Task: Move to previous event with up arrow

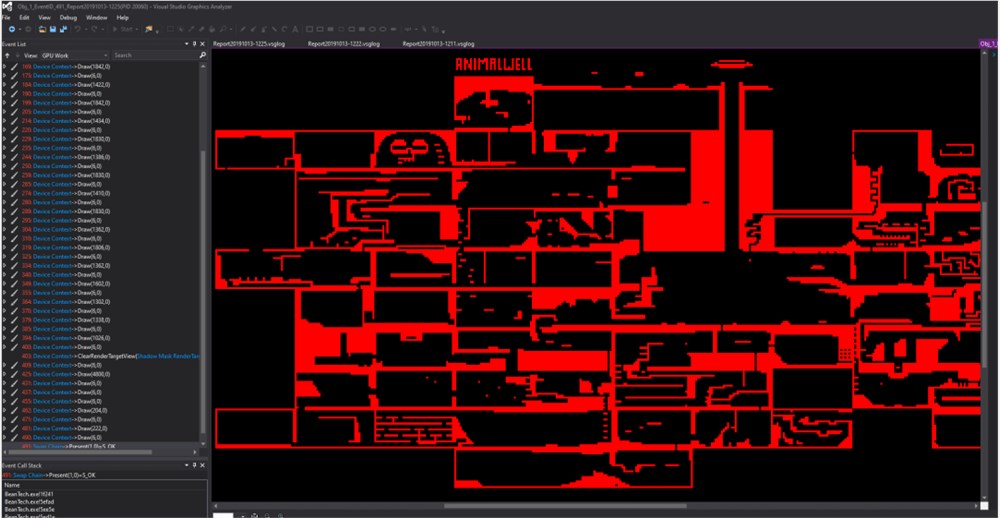Action: (7, 56)
